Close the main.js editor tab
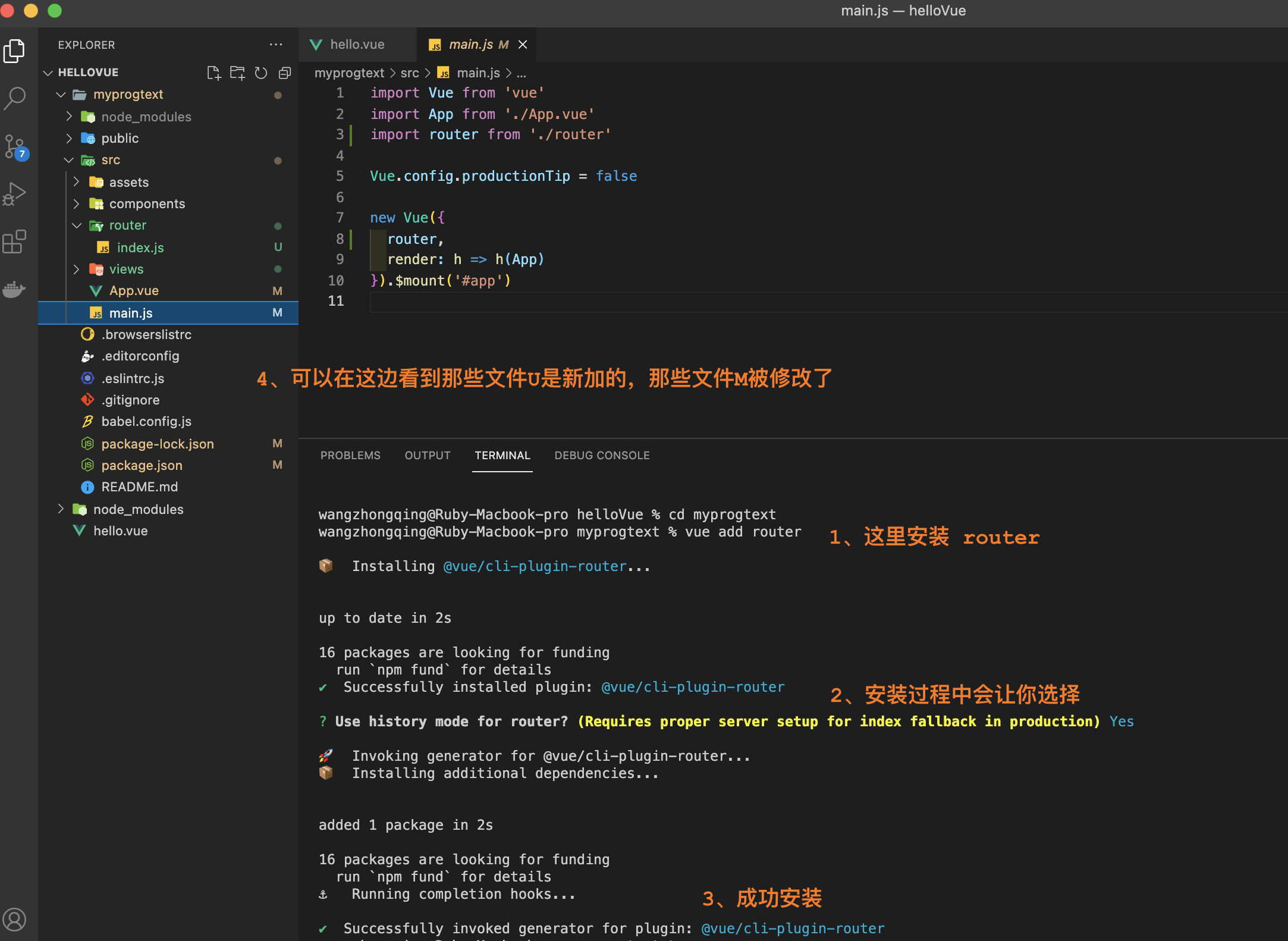Viewport: 1288px width, 941px height. click(x=523, y=45)
